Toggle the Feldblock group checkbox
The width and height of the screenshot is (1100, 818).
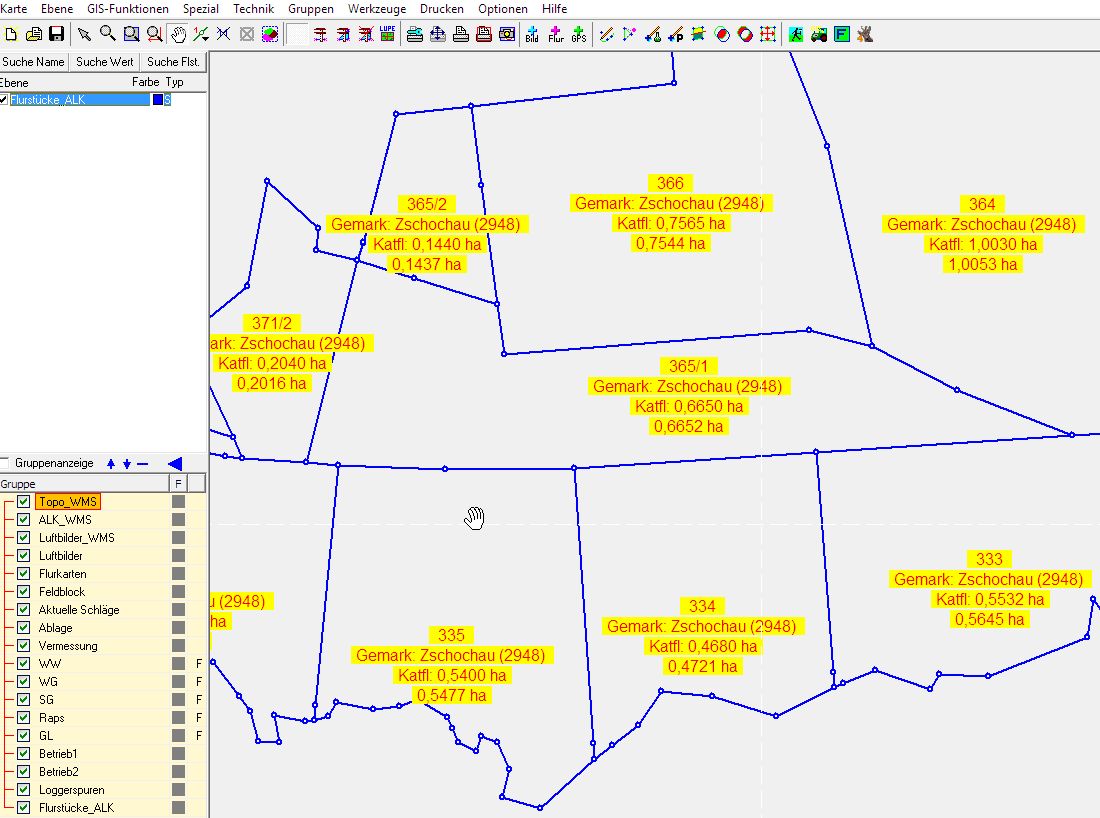click(24, 592)
